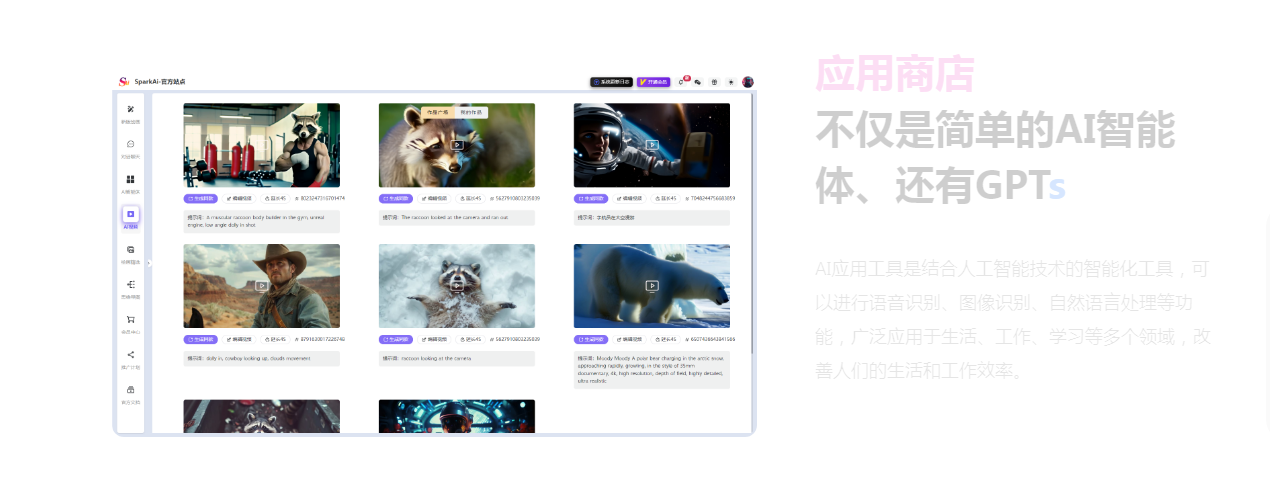Open the mind map icon in sidebar
This screenshot has height=489, width=1270.
pyautogui.click(x=130, y=285)
